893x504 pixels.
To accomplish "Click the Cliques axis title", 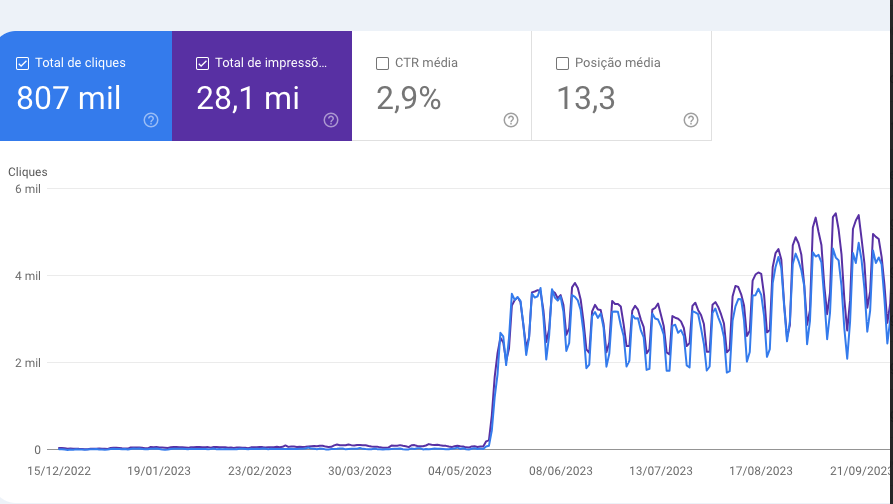I will (x=28, y=172).
